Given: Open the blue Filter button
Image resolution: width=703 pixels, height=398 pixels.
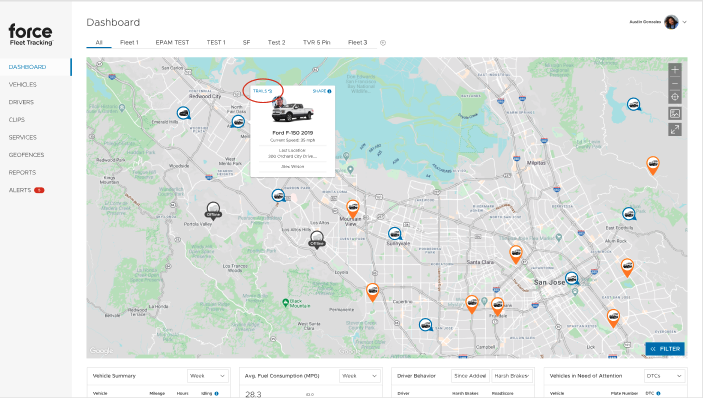Looking at the screenshot, I should [665, 349].
